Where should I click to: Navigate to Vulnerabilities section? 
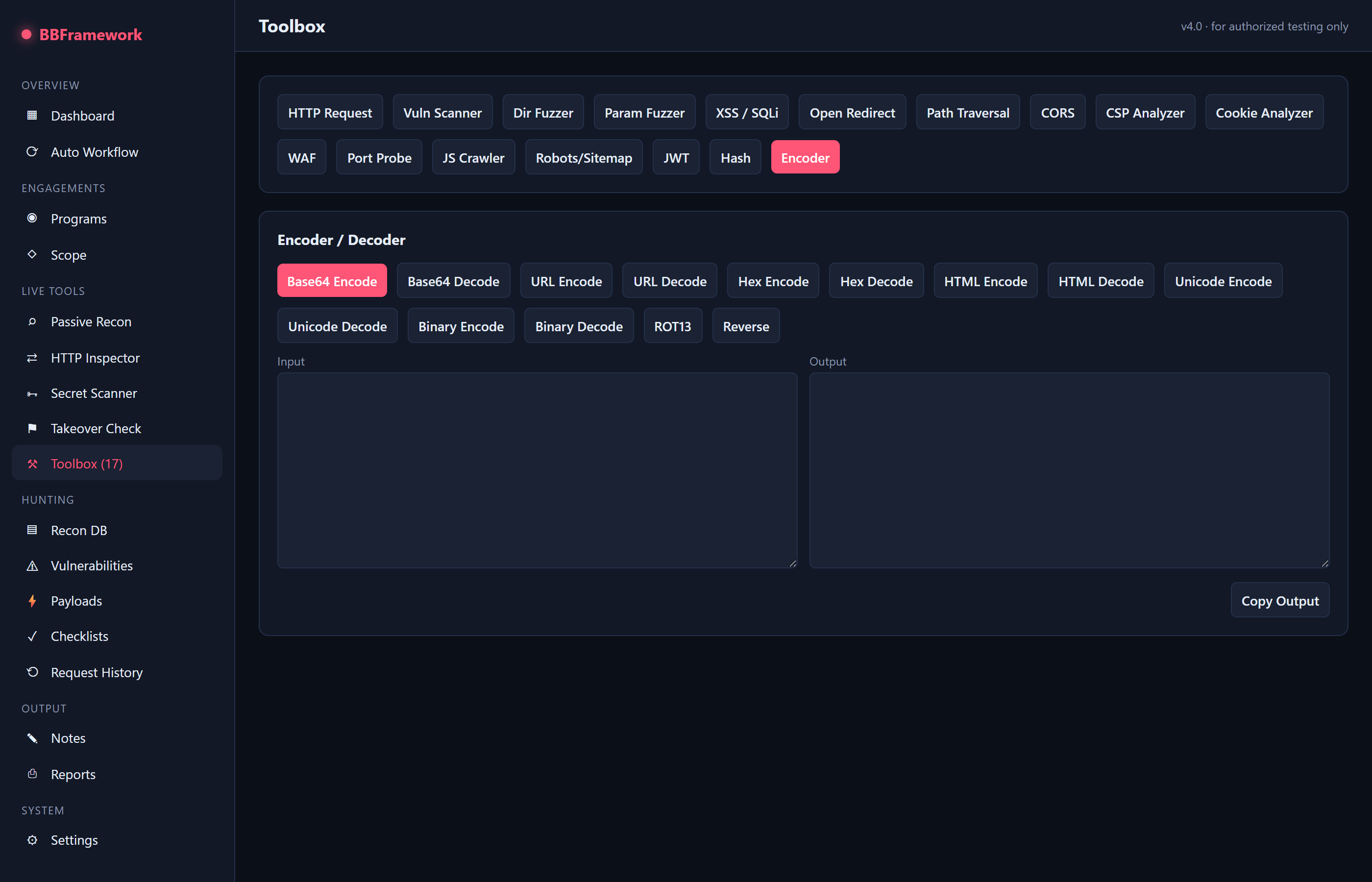(x=117, y=566)
